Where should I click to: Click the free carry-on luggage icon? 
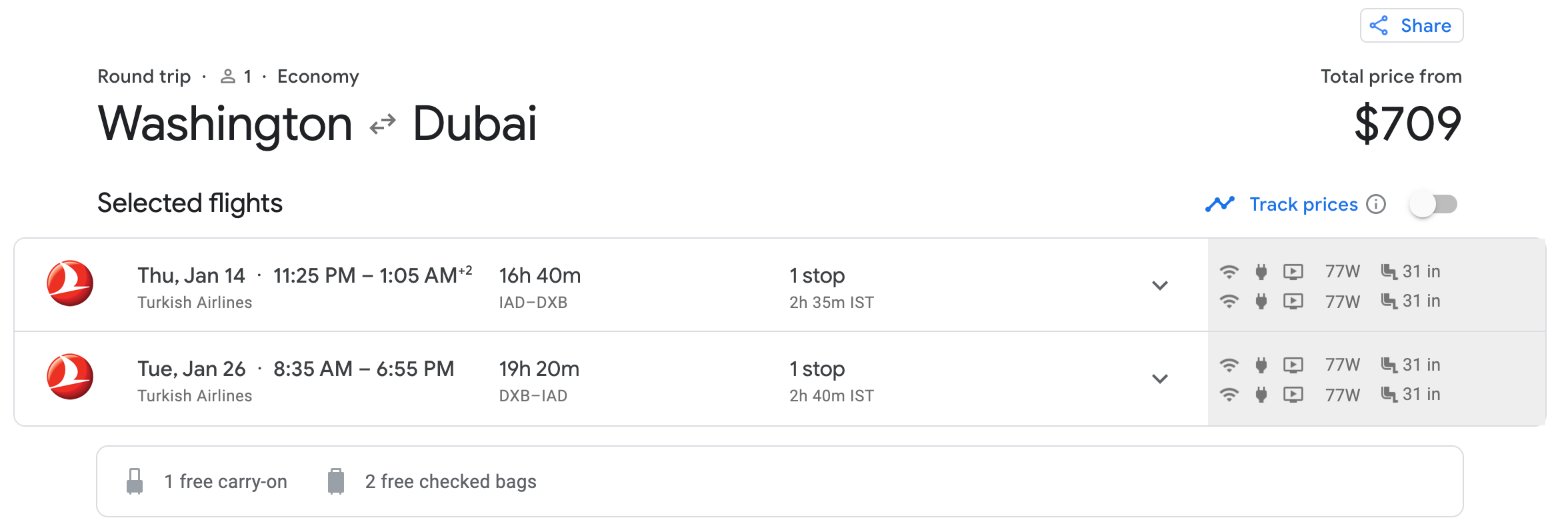point(135,481)
